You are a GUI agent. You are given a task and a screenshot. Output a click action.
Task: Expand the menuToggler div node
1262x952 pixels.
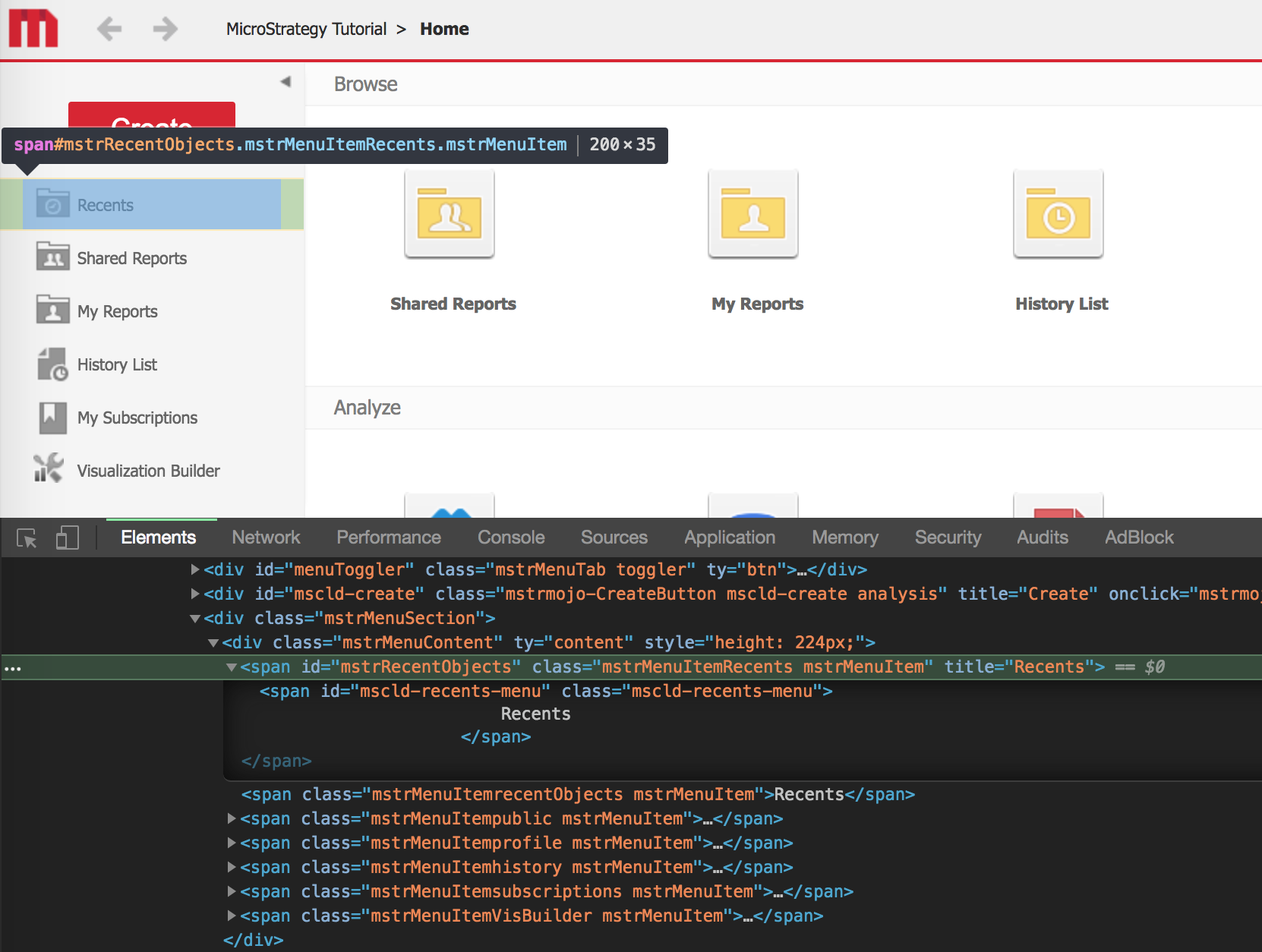click(194, 569)
